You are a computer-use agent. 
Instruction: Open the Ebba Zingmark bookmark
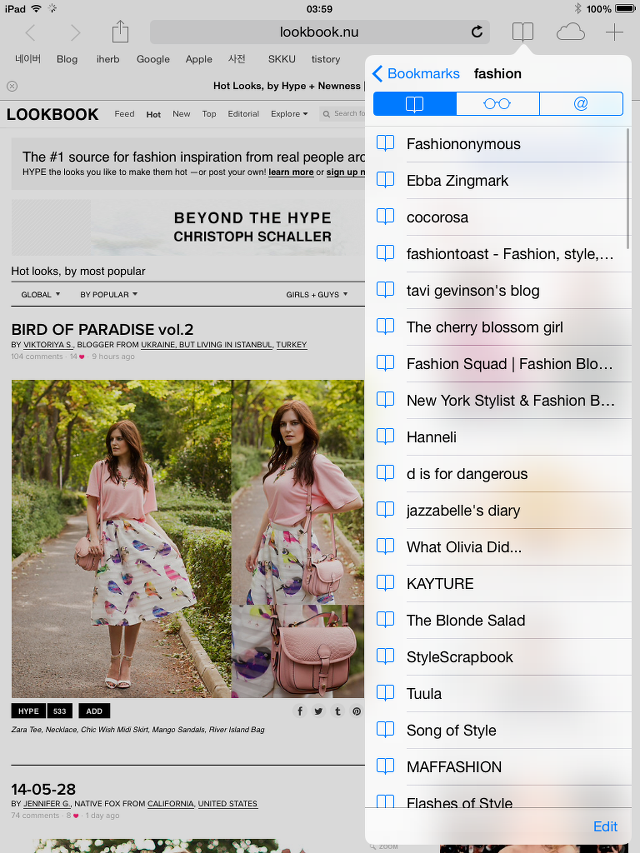click(498, 181)
